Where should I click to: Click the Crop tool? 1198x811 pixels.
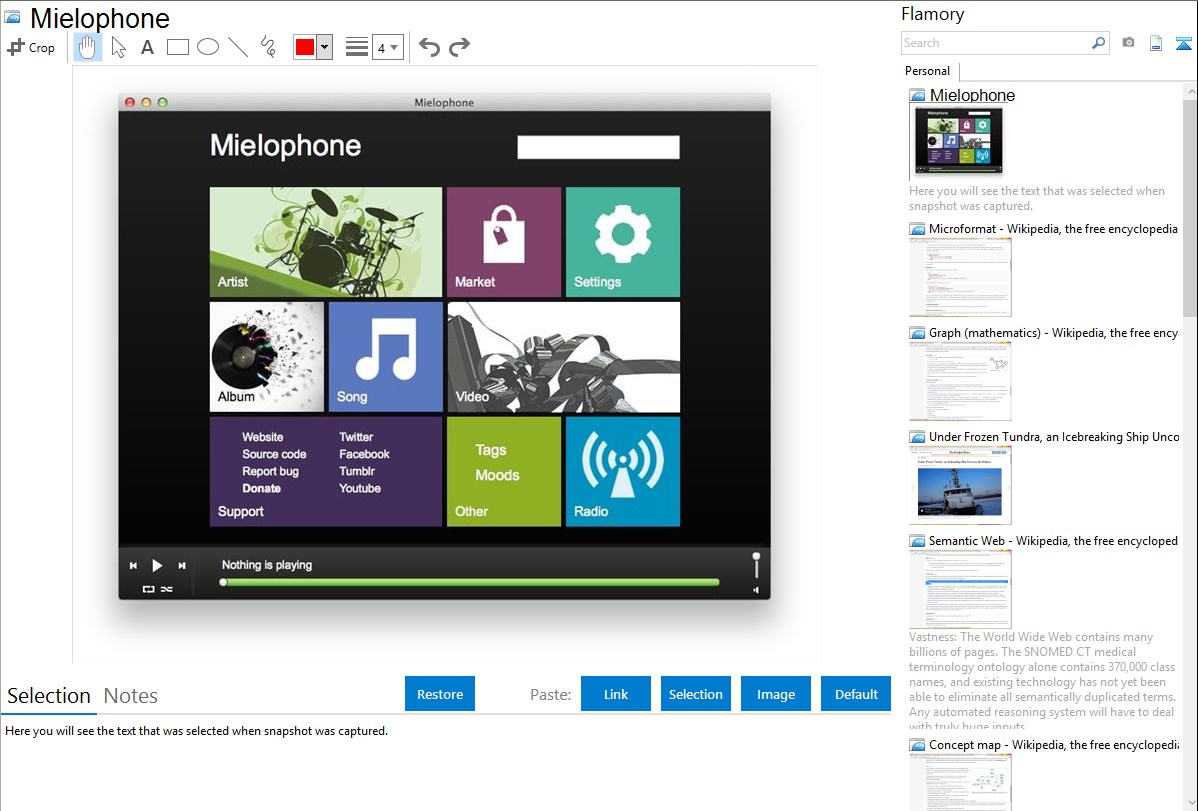click(32, 47)
